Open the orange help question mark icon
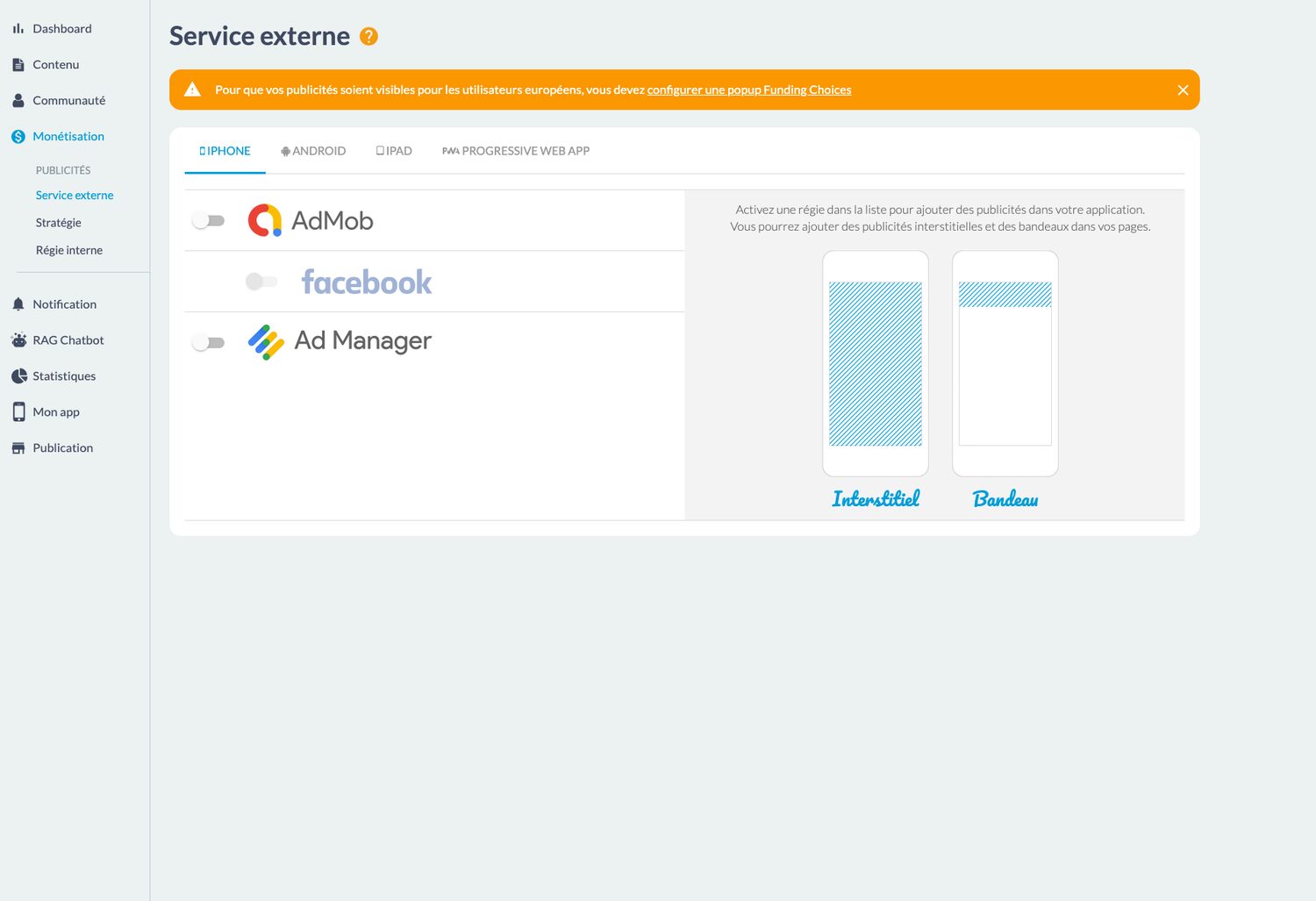 click(368, 36)
